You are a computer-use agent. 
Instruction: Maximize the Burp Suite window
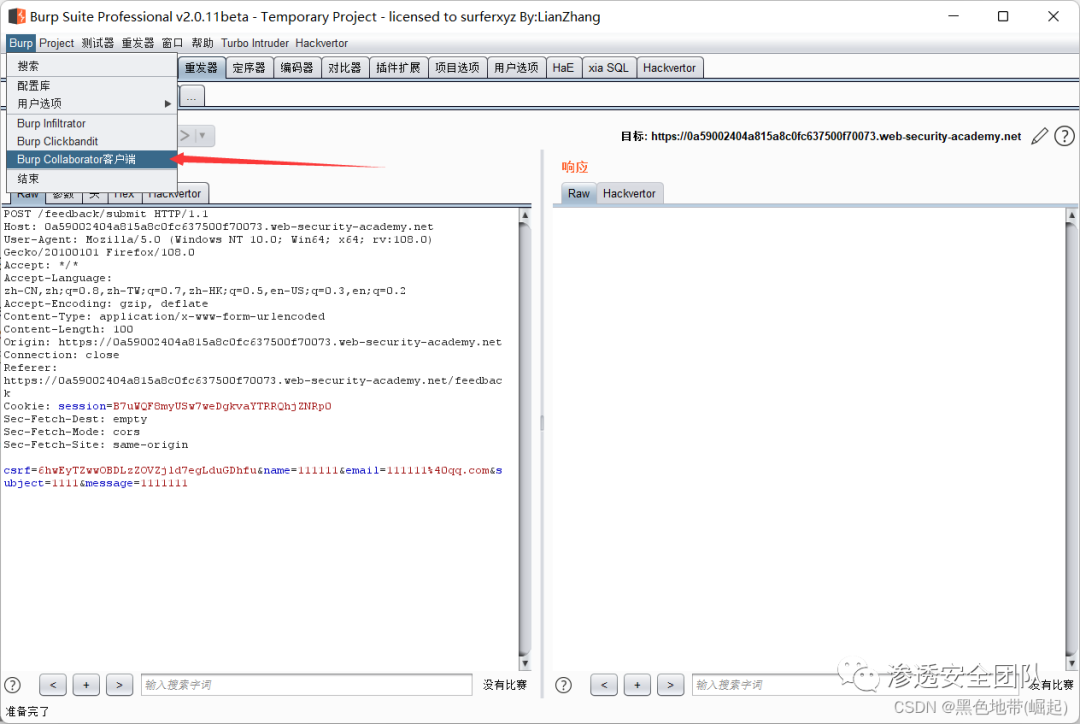pyautogui.click(x=1003, y=16)
